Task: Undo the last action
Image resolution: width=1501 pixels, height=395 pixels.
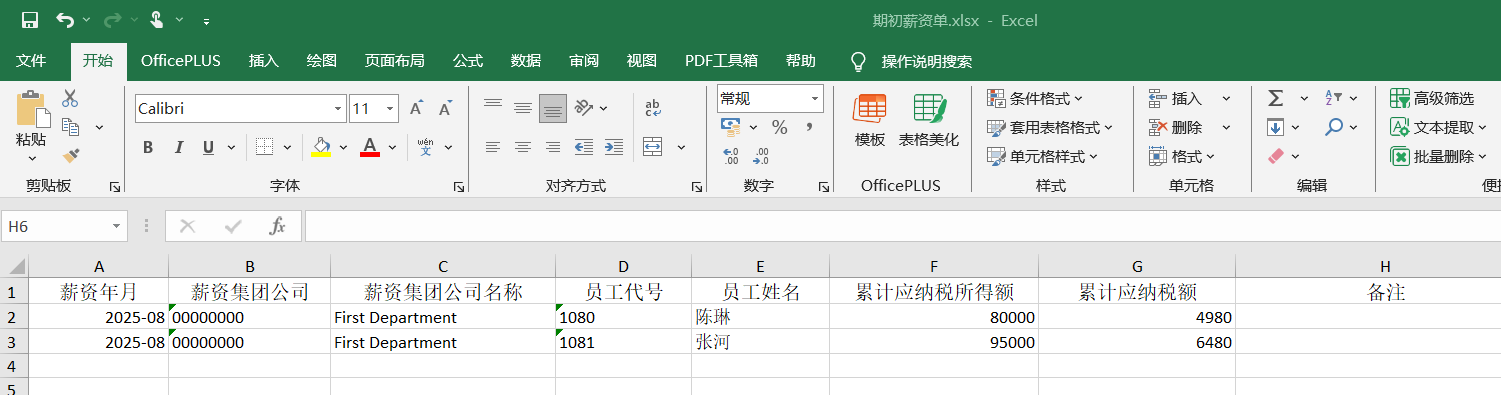Action: click(x=65, y=20)
